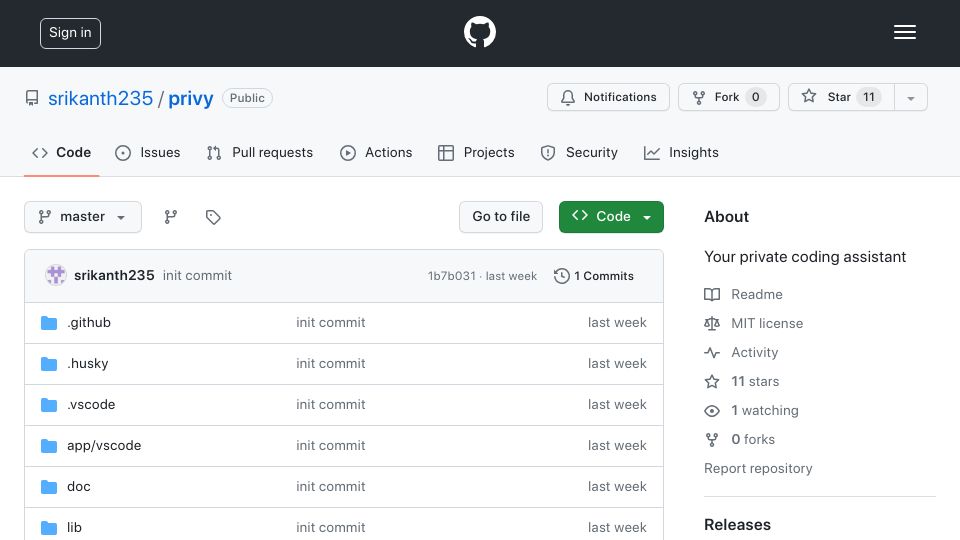
Task: Click the eye watching icon
Action: (x=712, y=411)
